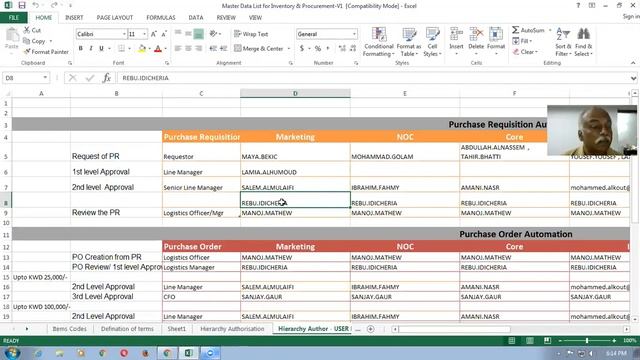Click the Insert cells icon
Screen dimensions: 640x360
456,34
